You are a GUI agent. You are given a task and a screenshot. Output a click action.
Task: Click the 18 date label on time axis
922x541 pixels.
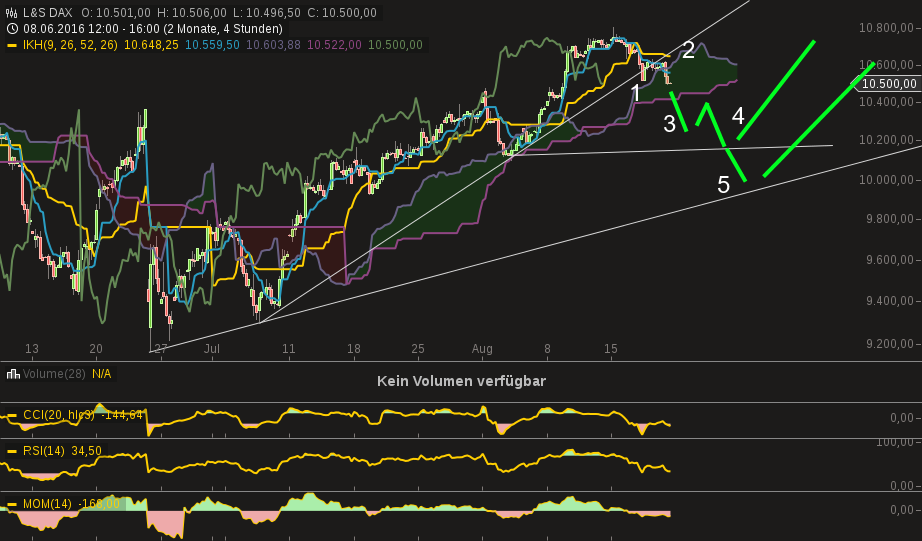(353, 349)
